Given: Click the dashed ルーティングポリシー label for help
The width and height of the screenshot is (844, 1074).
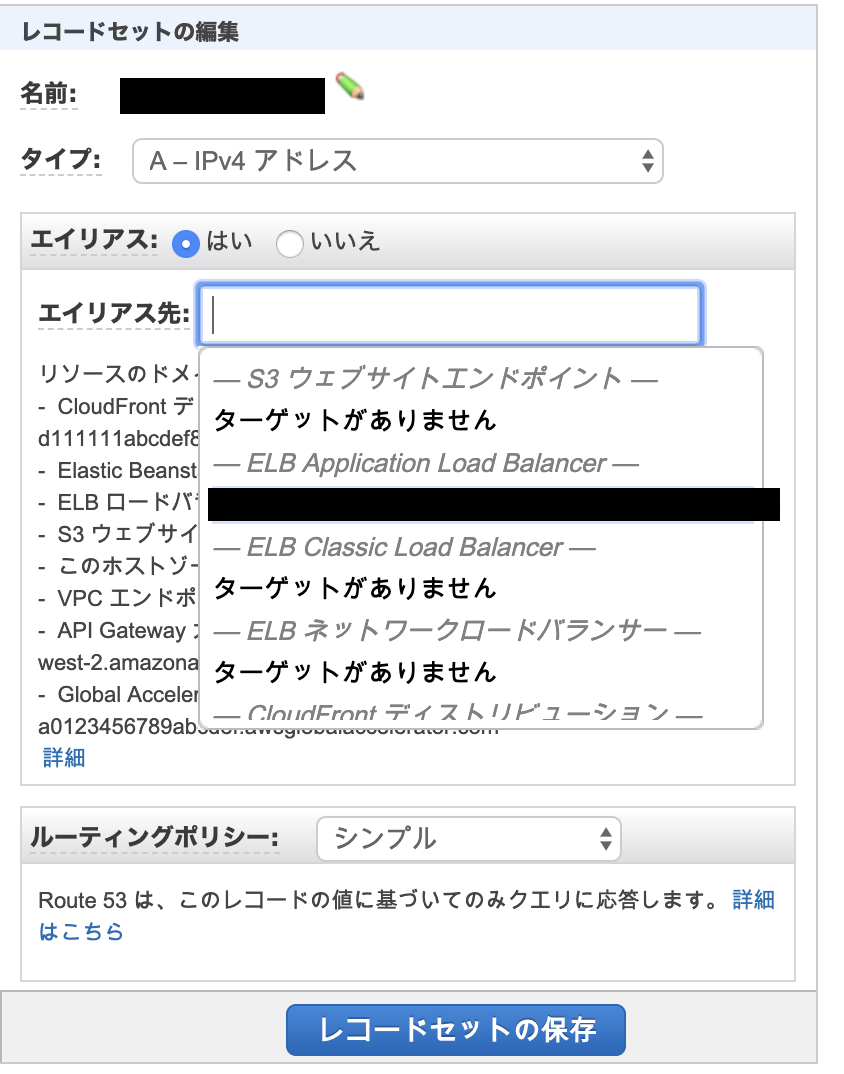Looking at the screenshot, I should click(x=156, y=840).
